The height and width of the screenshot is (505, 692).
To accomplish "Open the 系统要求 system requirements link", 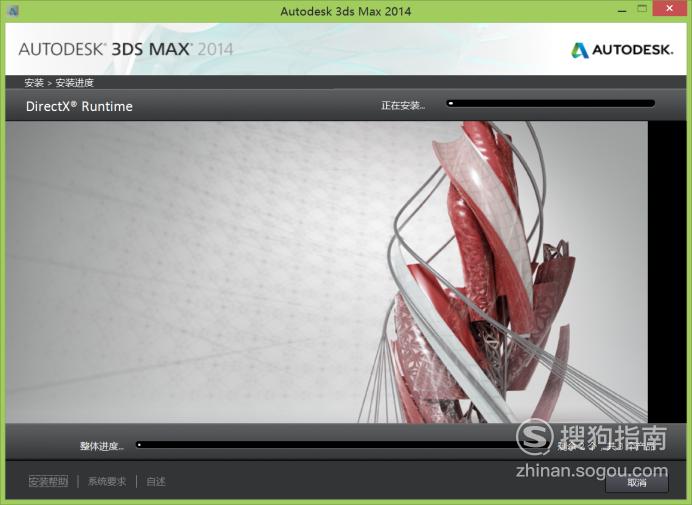I will pos(107,481).
